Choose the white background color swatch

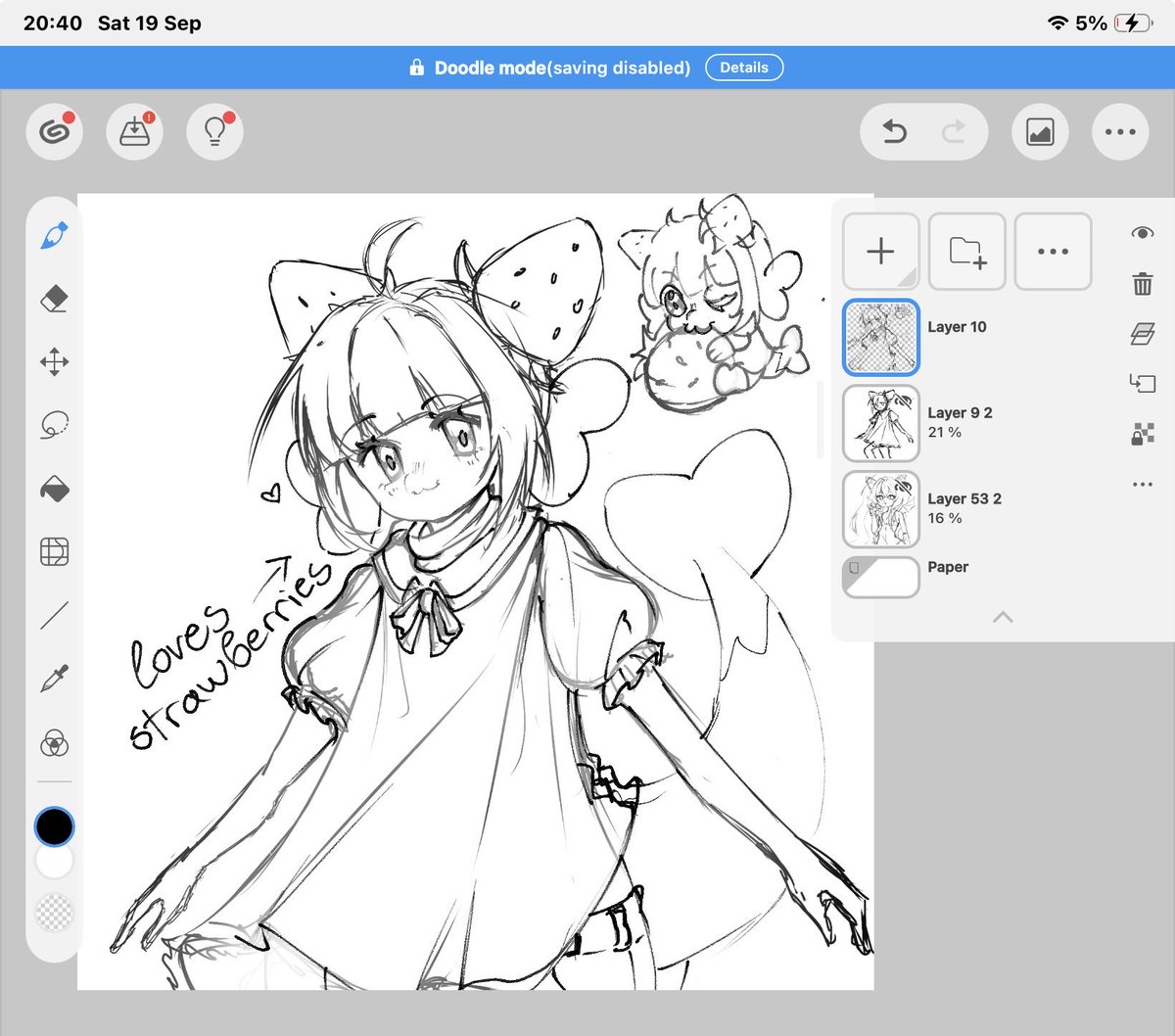(x=54, y=862)
